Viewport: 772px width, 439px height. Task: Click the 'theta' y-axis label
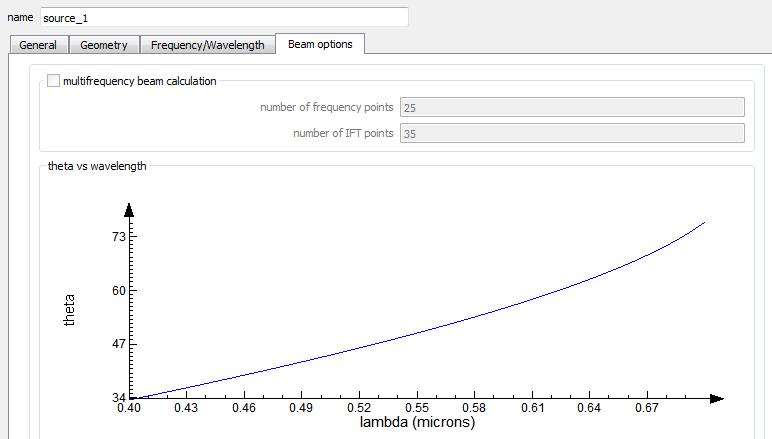click(69, 310)
